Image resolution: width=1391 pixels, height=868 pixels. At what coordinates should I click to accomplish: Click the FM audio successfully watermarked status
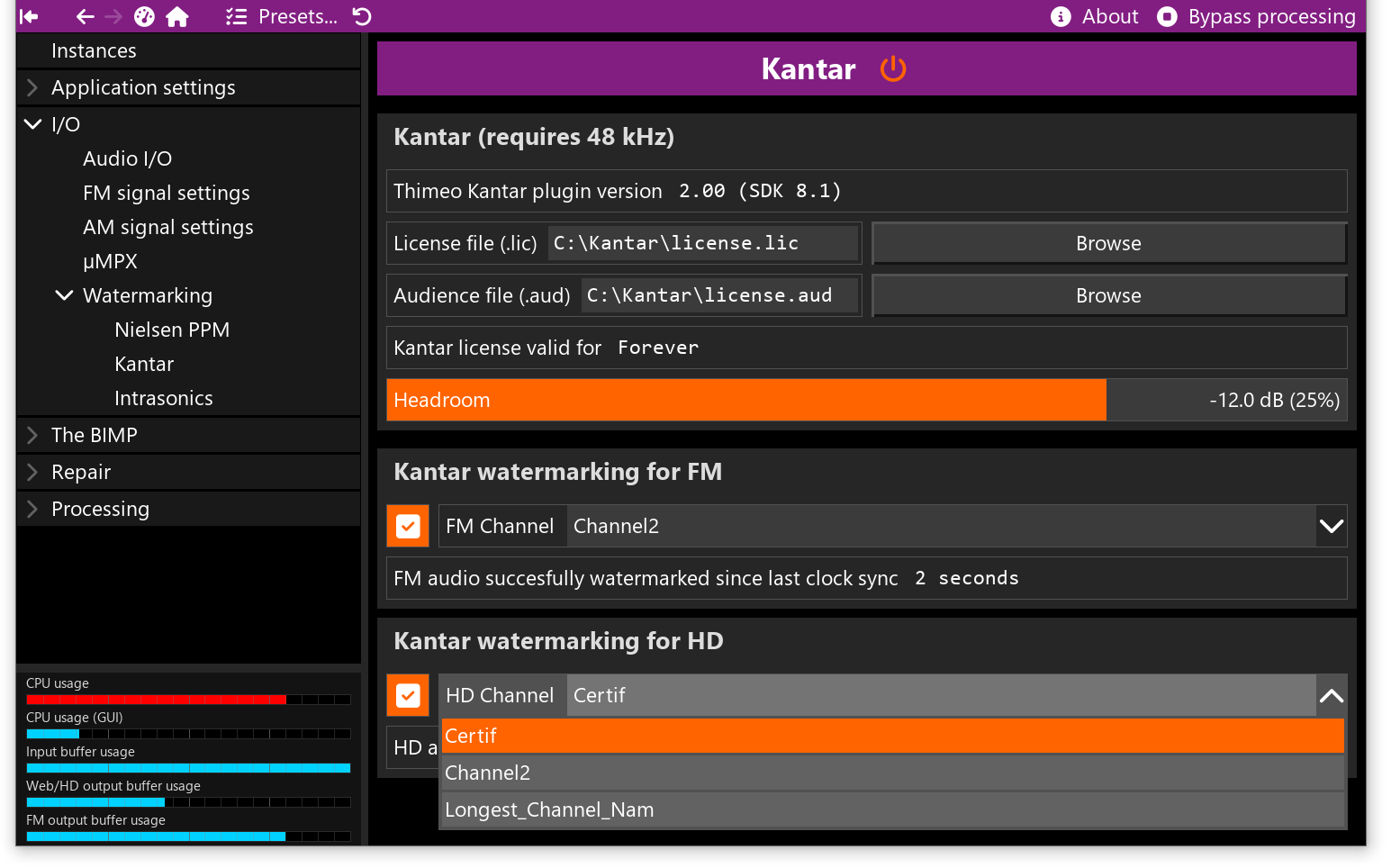(x=867, y=578)
